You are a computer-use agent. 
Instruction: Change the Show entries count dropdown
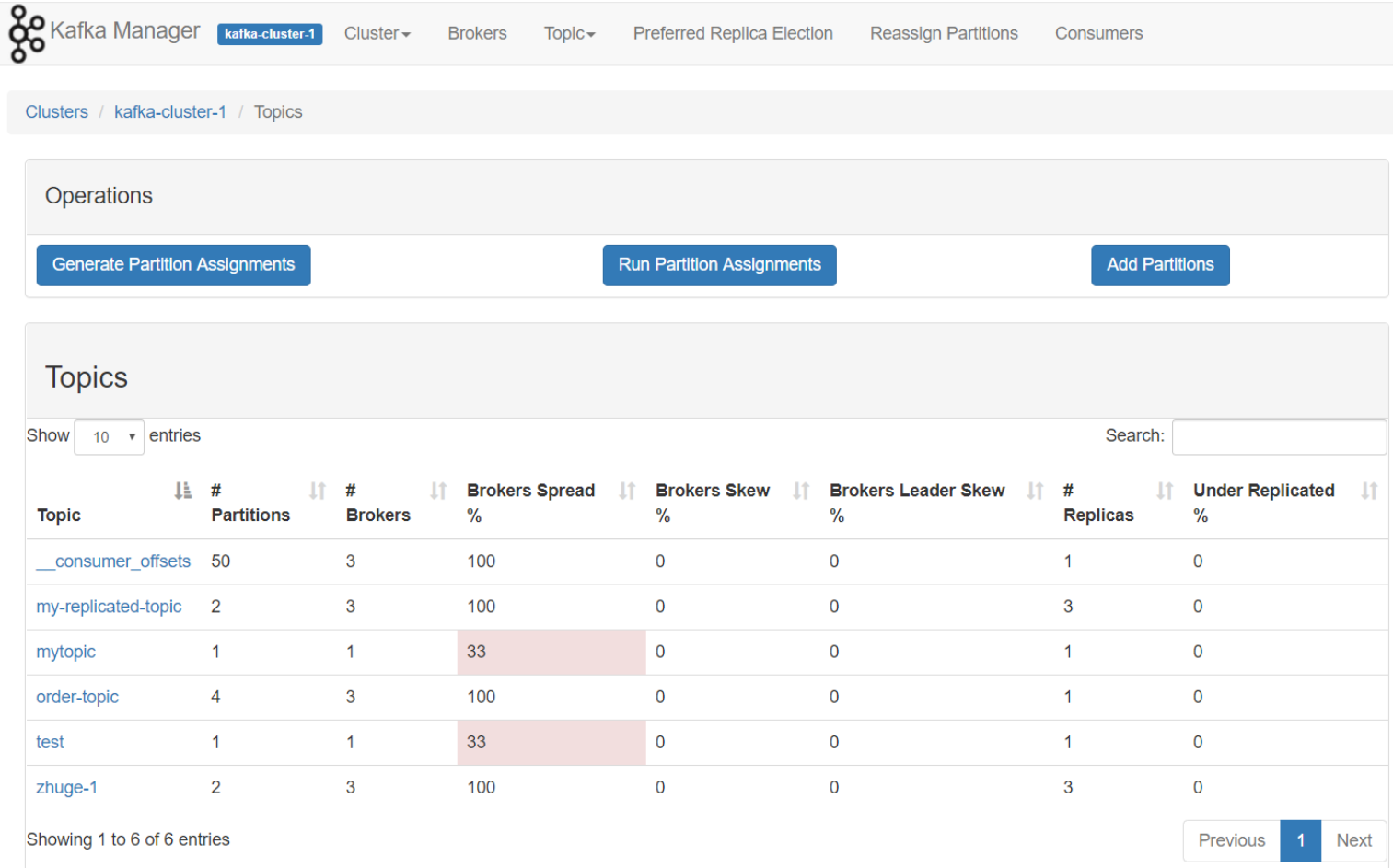tap(109, 436)
